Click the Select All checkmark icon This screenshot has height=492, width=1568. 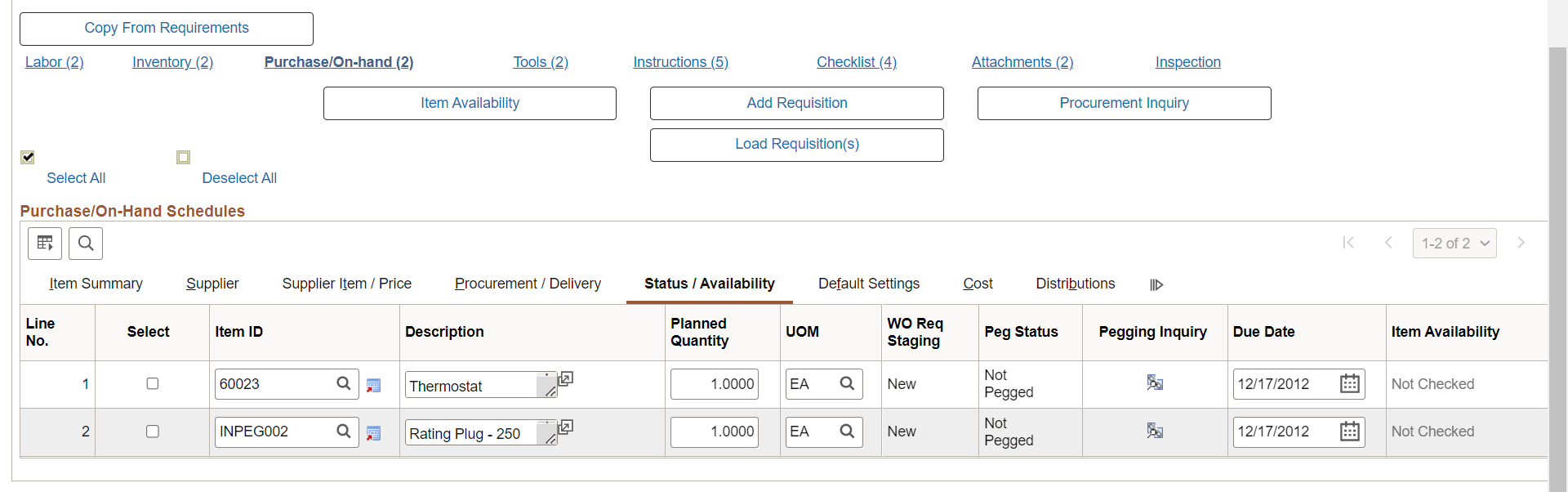(28, 157)
